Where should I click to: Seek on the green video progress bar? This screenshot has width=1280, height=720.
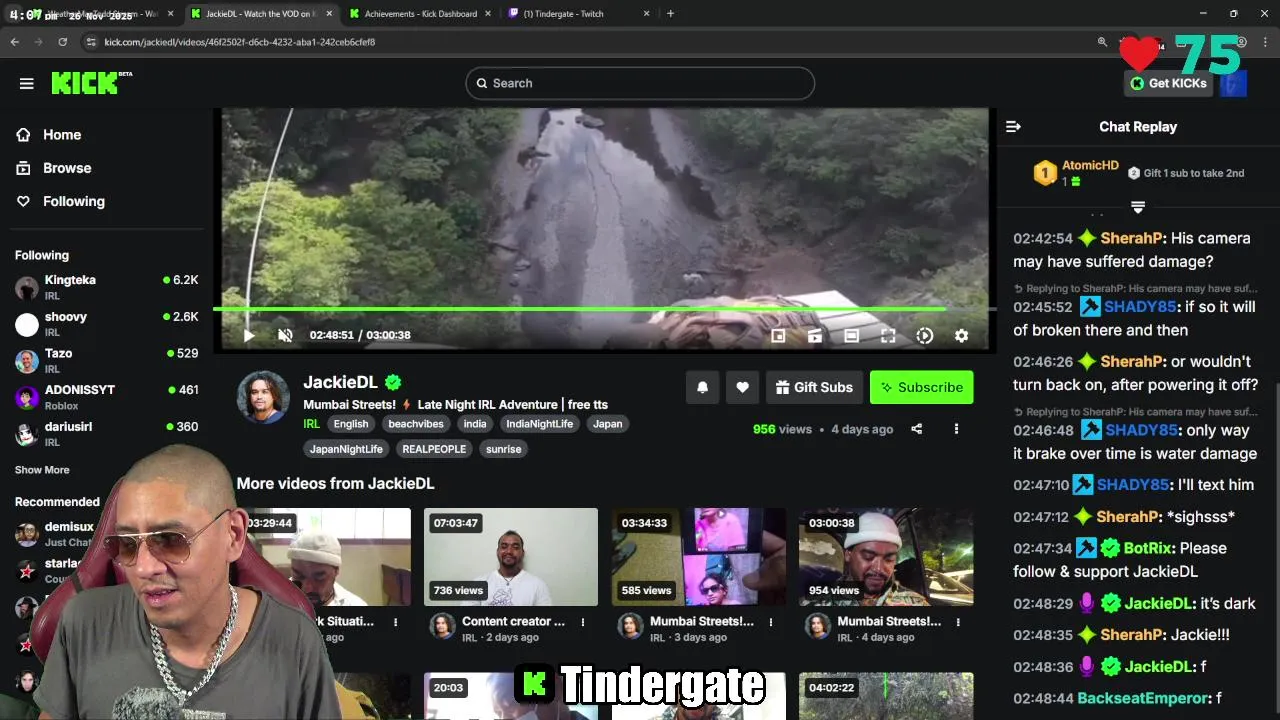[x=603, y=309]
